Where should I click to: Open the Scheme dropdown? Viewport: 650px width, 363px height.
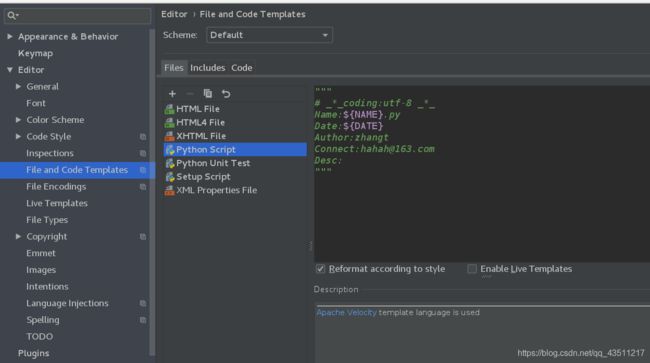[x=269, y=35]
